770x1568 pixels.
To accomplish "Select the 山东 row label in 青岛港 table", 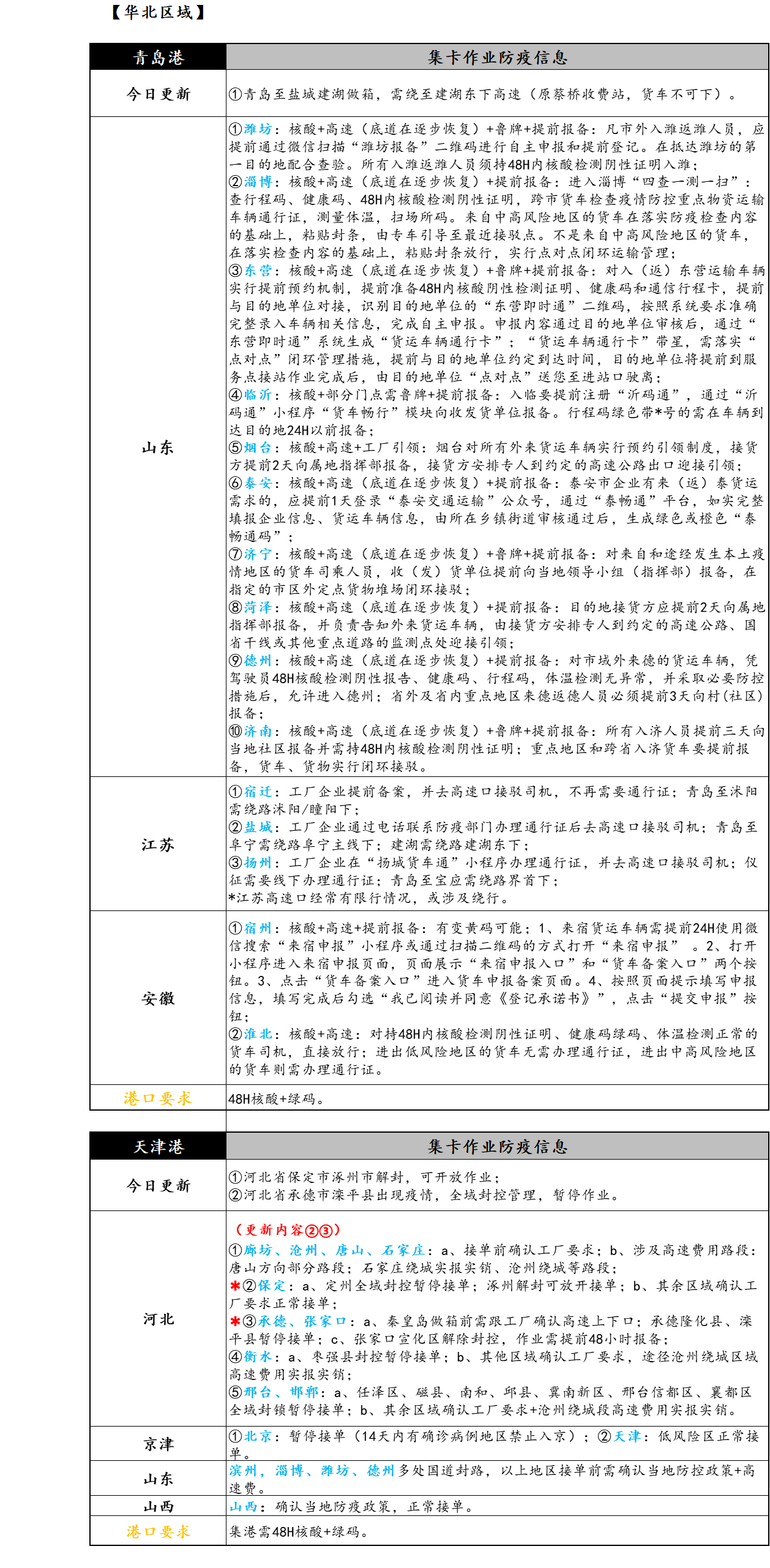I will tap(158, 447).
